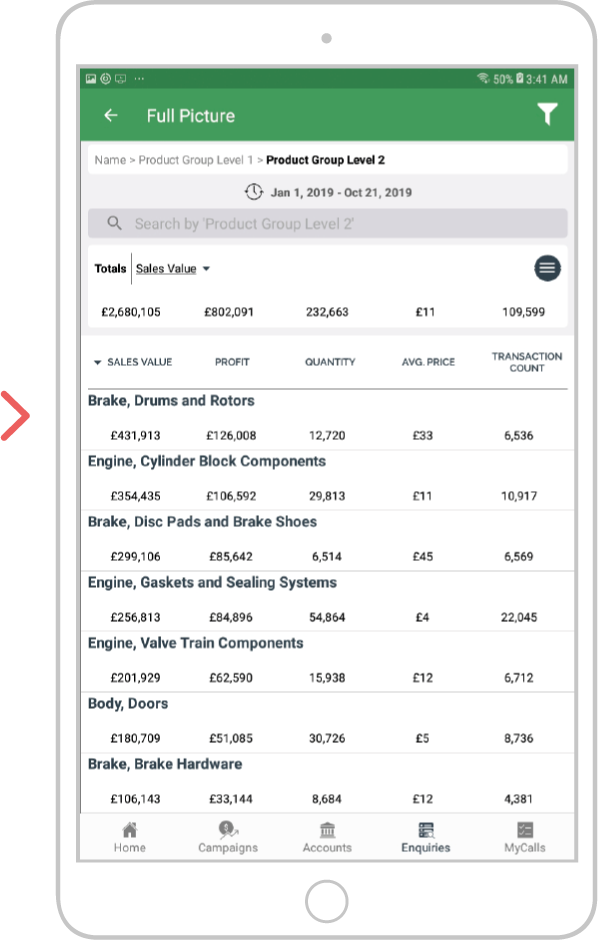Open the Campaigns tab

tap(228, 837)
